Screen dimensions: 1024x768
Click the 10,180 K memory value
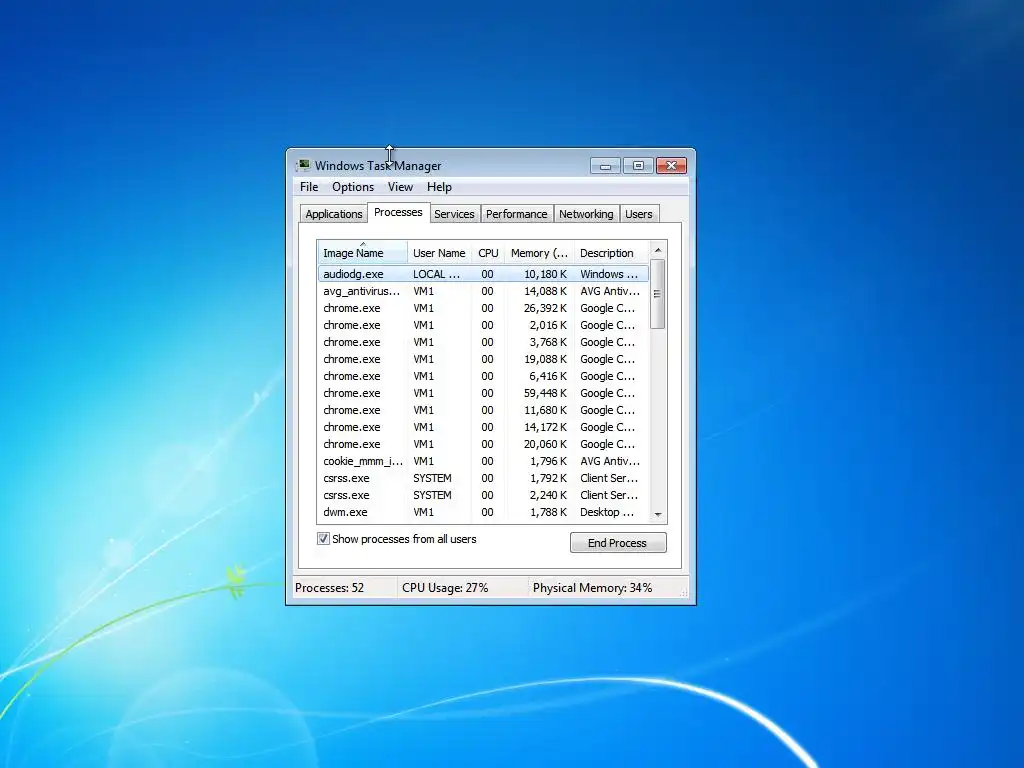[545, 274]
